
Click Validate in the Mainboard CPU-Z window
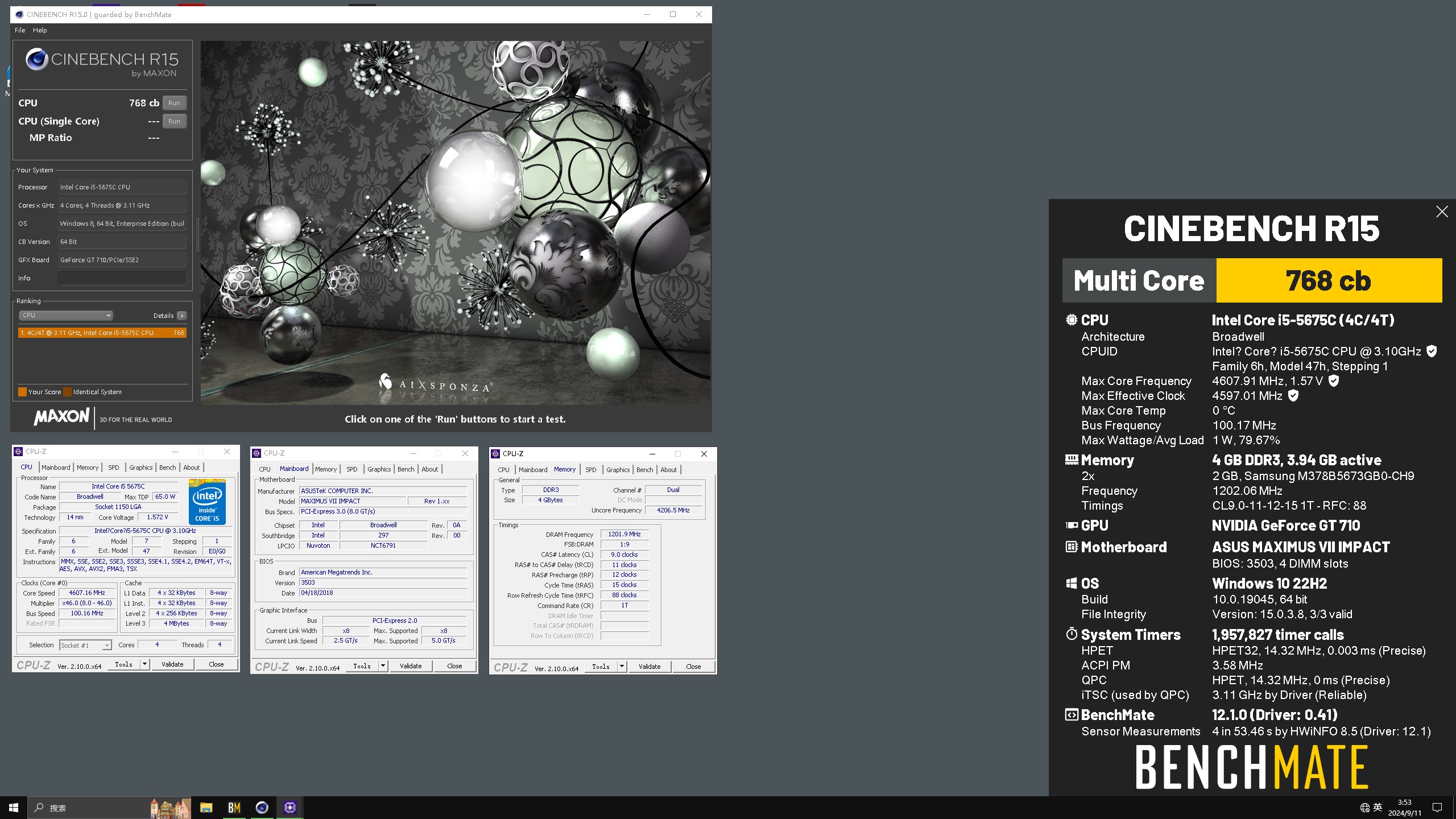(x=411, y=666)
